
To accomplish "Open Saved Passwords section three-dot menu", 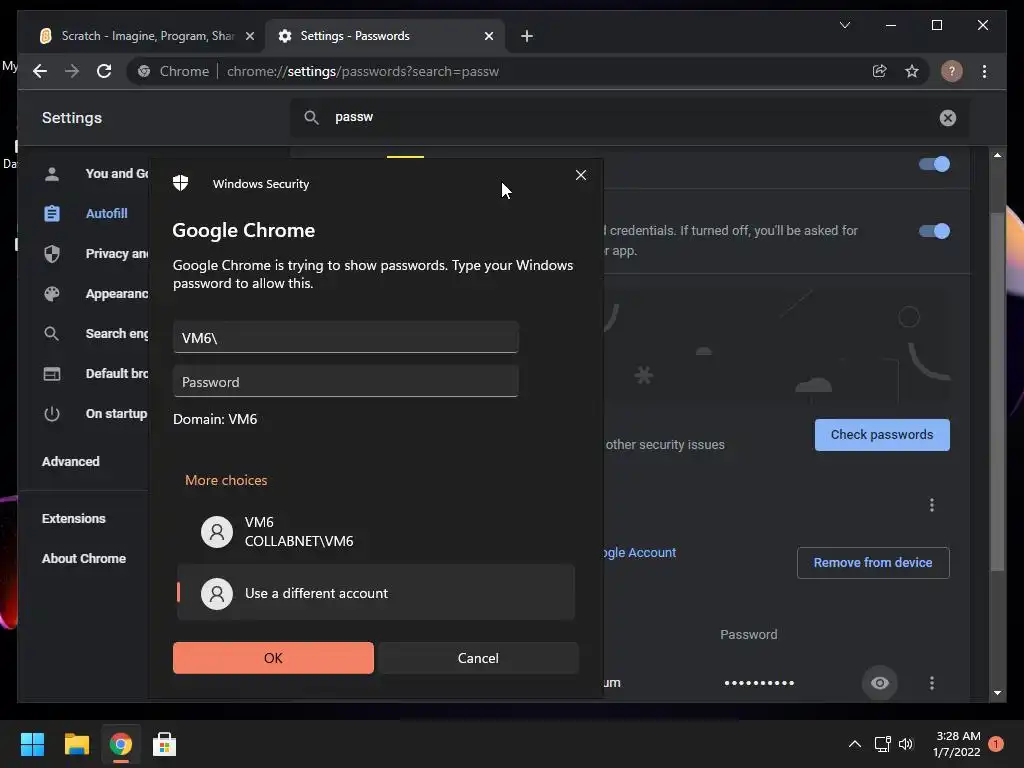I will pyautogui.click(x=932, y=505).
